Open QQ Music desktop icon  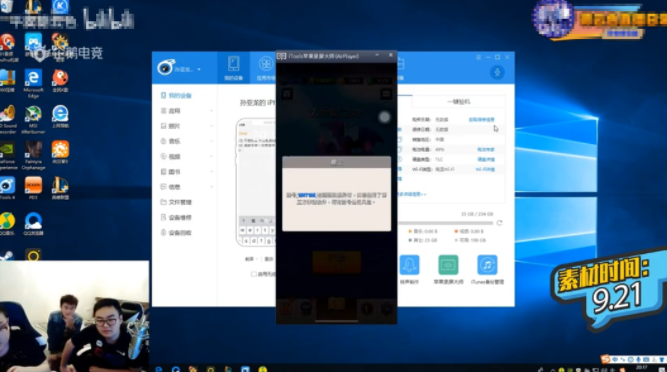point(7,224)
